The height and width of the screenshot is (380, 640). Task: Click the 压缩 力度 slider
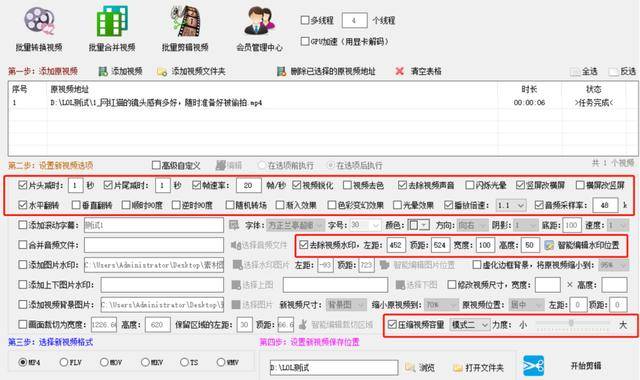click(573, 323)
